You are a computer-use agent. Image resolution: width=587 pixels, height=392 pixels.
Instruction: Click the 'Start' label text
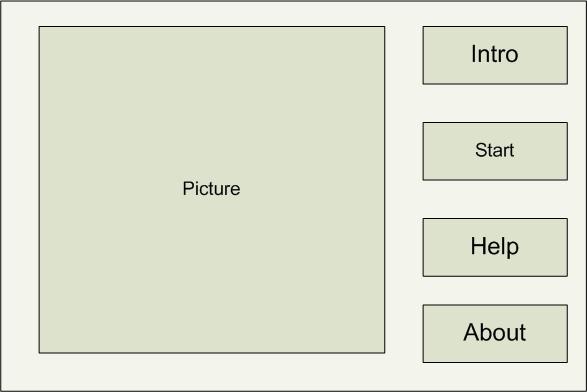[x=495, y=150]
